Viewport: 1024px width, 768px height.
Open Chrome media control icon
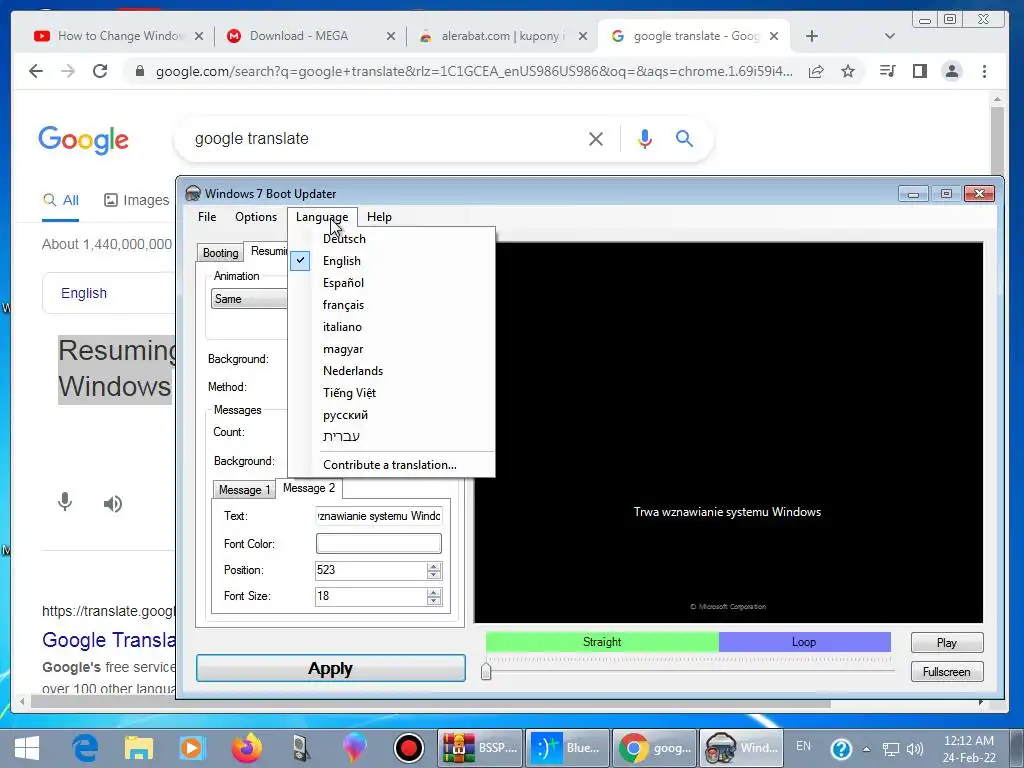point(888,71)
